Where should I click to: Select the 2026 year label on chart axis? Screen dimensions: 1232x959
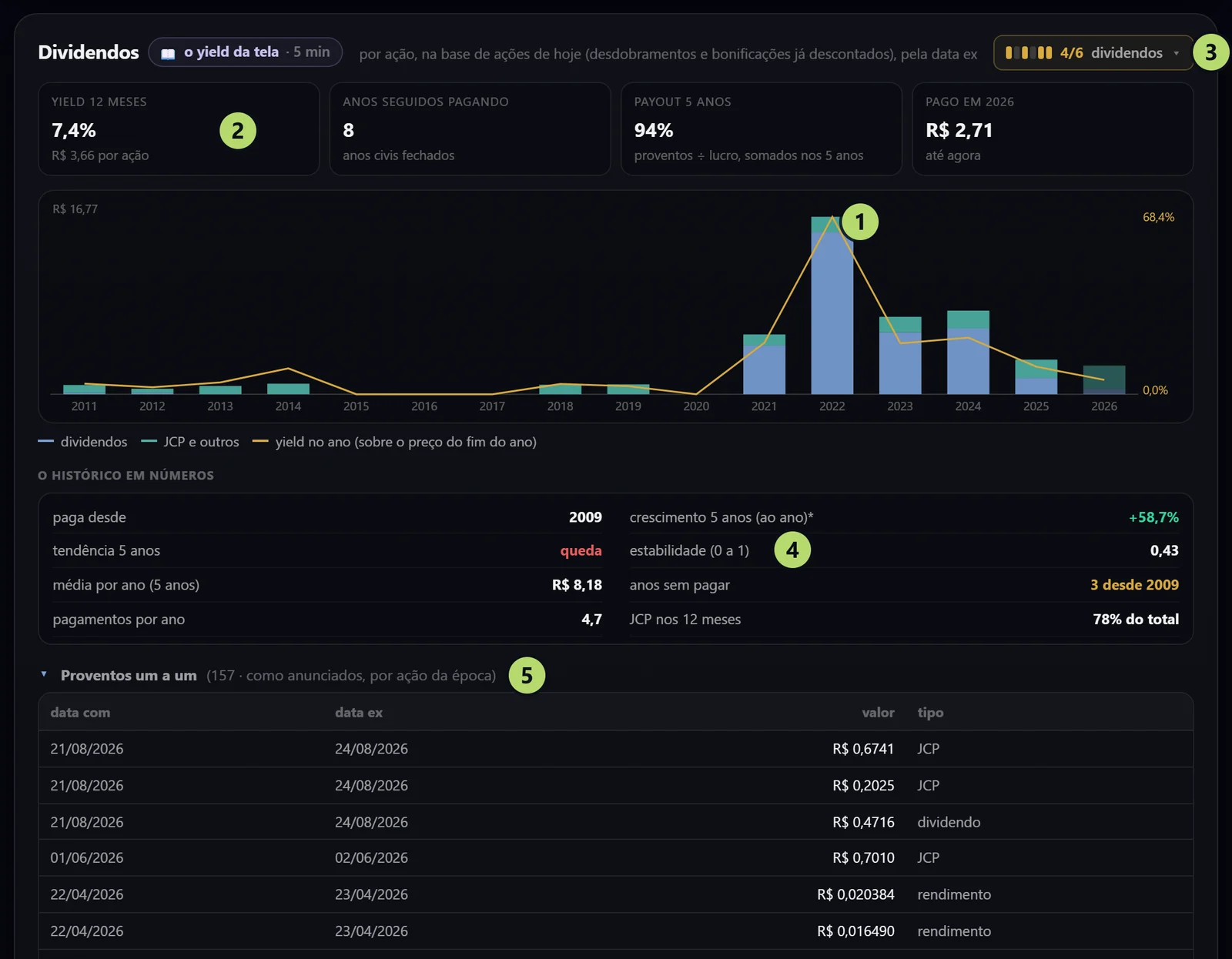click(x=1103, y=406)
